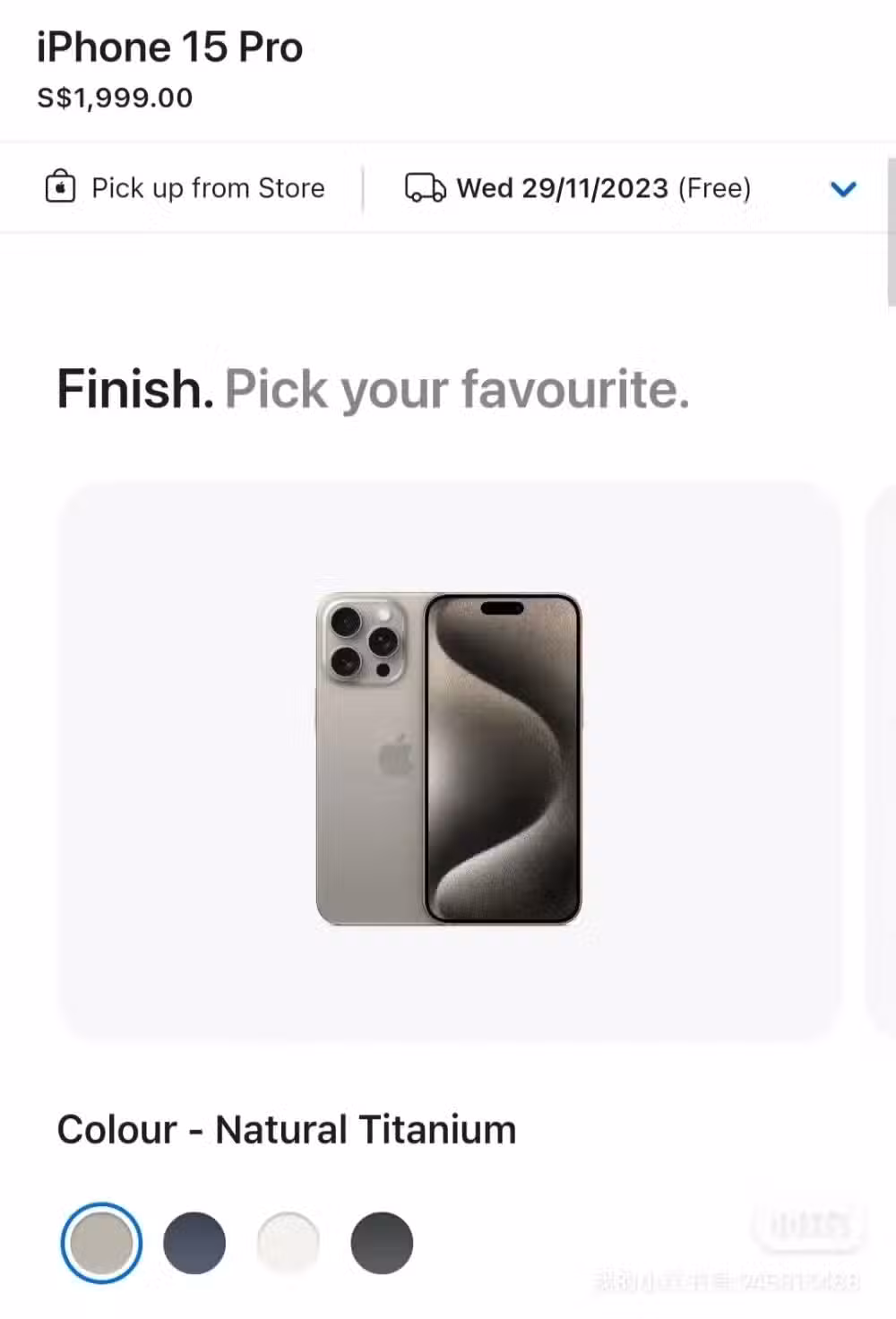Viewport: 896px width, 1319px height.
Task: Click the watermark badge in the bottom corner
Action: [x=810, y=1225]
